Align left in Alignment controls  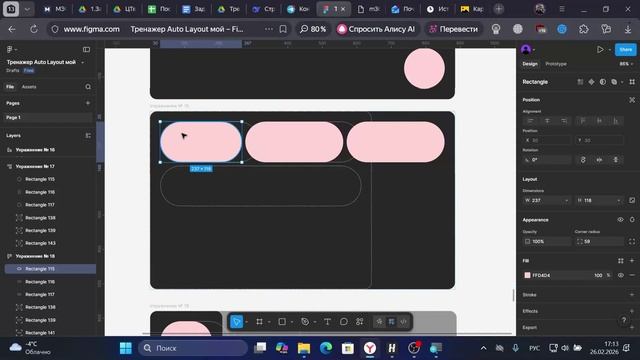[x=530, y=121]
